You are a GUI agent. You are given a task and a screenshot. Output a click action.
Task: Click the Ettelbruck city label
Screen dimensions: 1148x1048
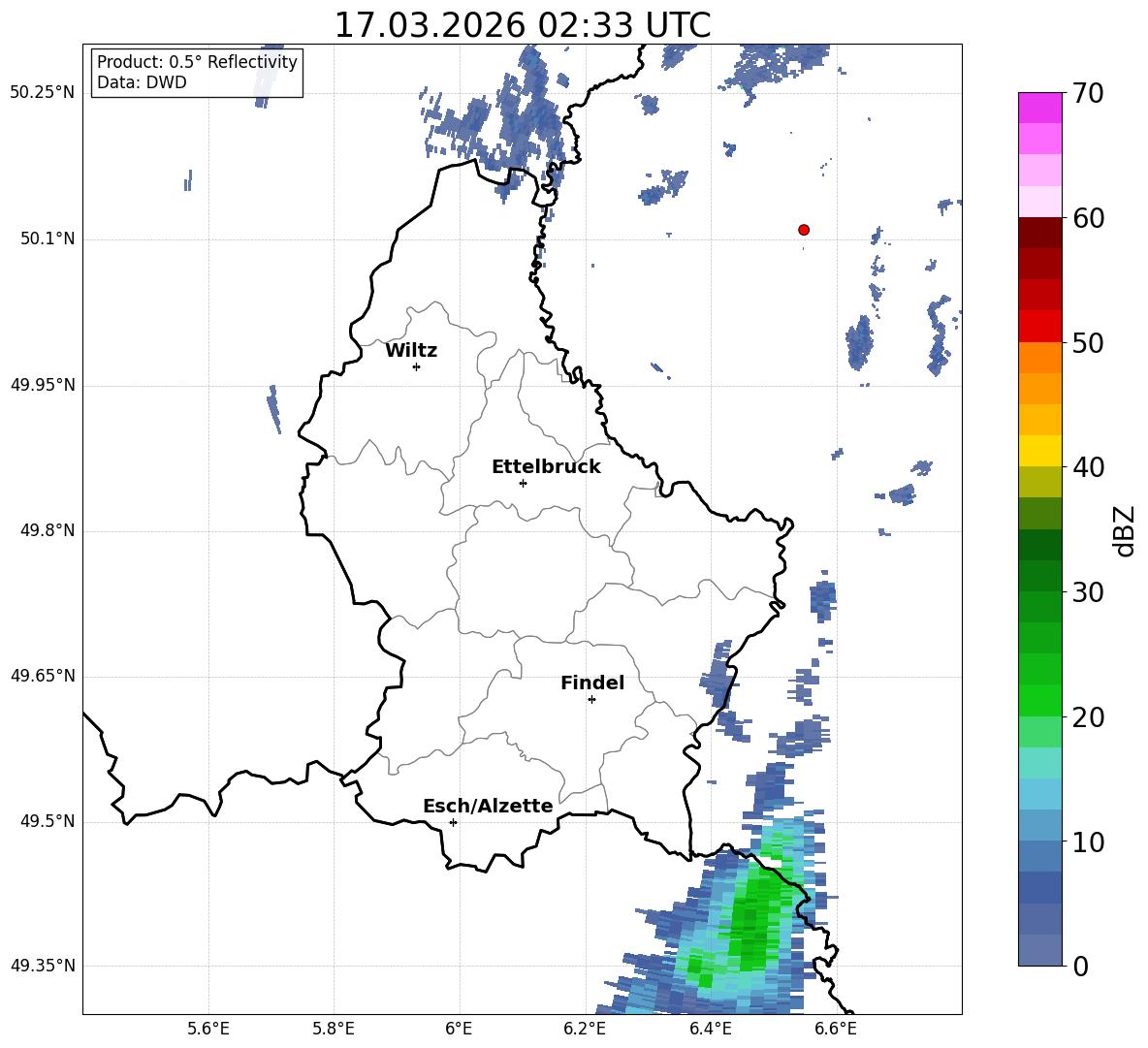tap(546, 467)
